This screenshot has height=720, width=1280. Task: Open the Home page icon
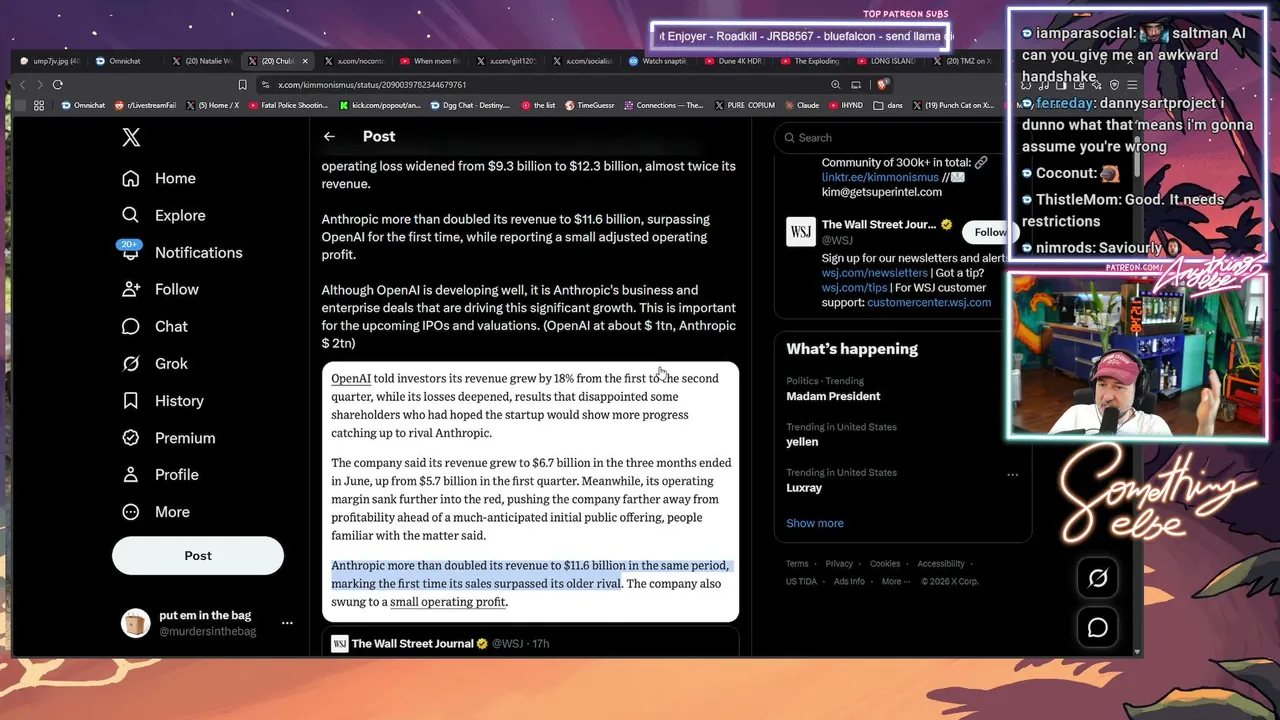tap(131, 178)
